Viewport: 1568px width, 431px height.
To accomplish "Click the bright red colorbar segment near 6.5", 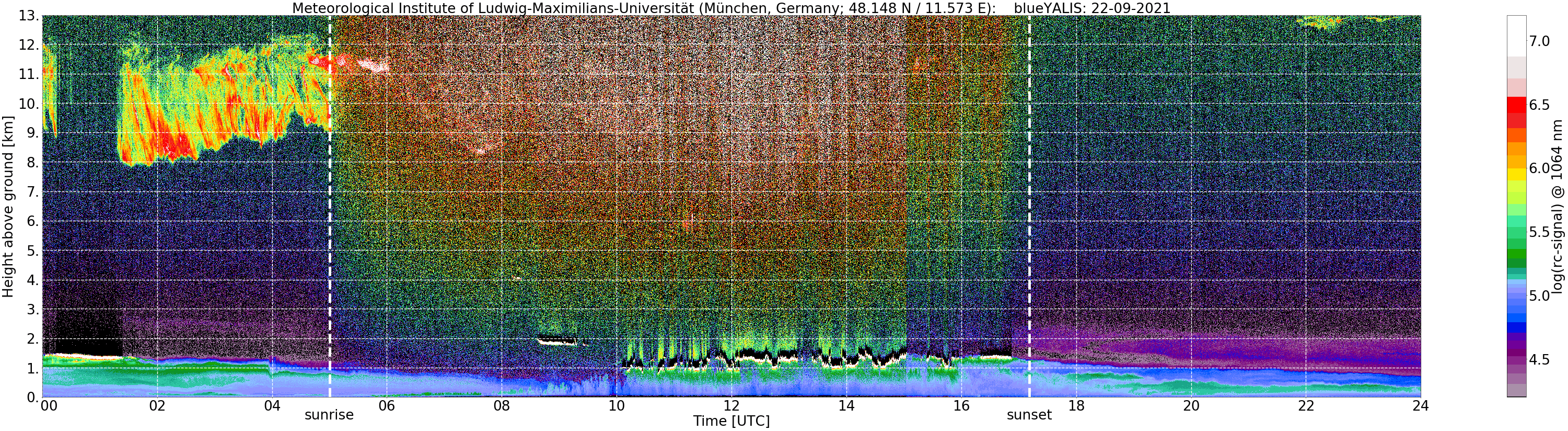I will click(x=1516, y=104).
